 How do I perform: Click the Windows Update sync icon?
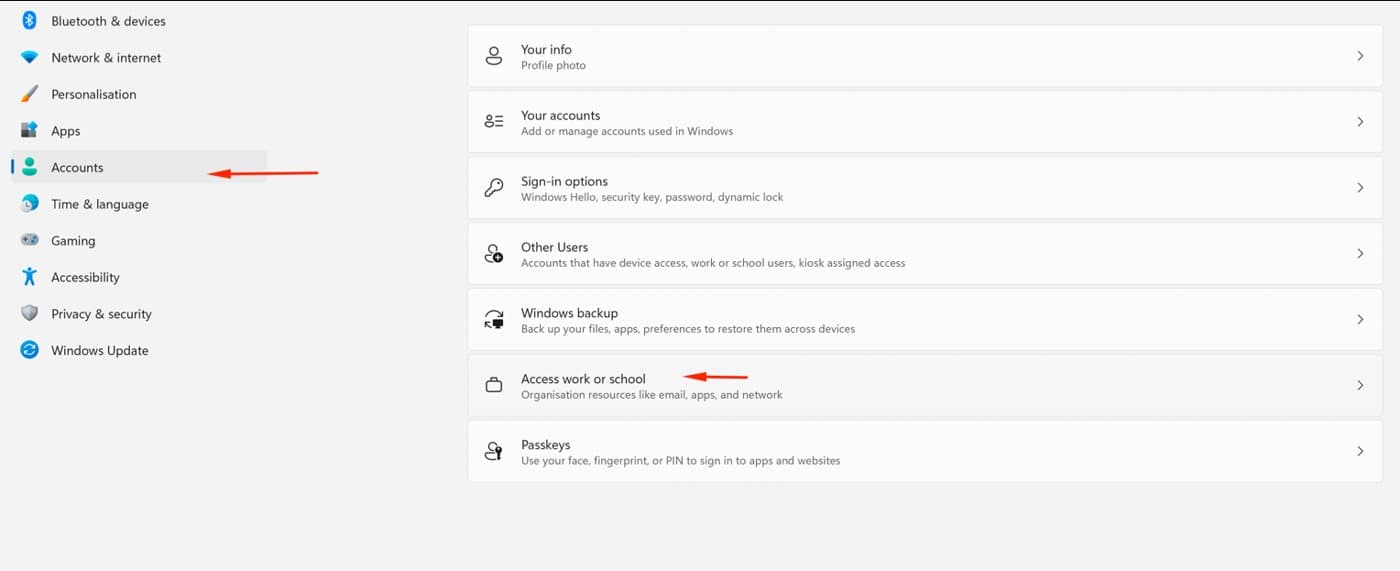click(x=30, y=350)
